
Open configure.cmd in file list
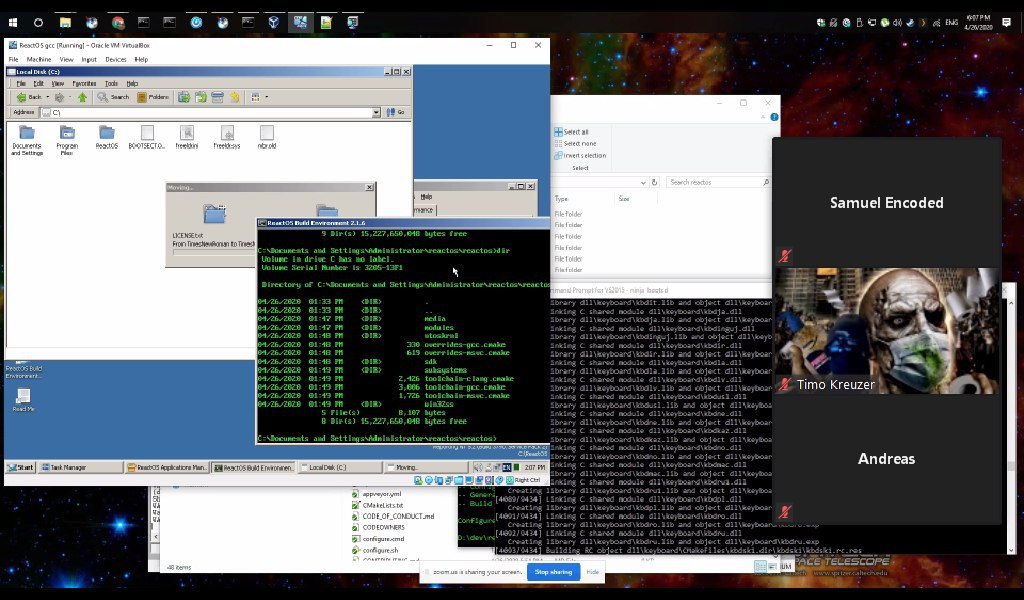(378, 539)
